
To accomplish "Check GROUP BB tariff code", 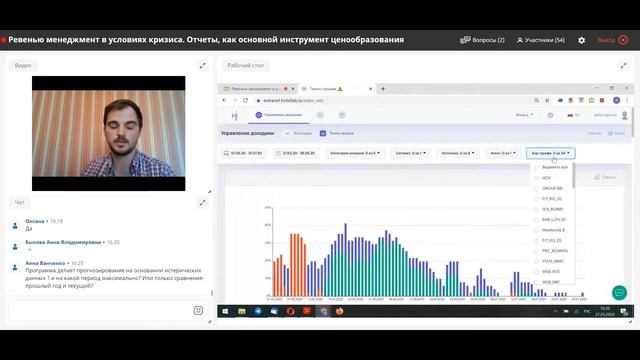I will point(536,188).
